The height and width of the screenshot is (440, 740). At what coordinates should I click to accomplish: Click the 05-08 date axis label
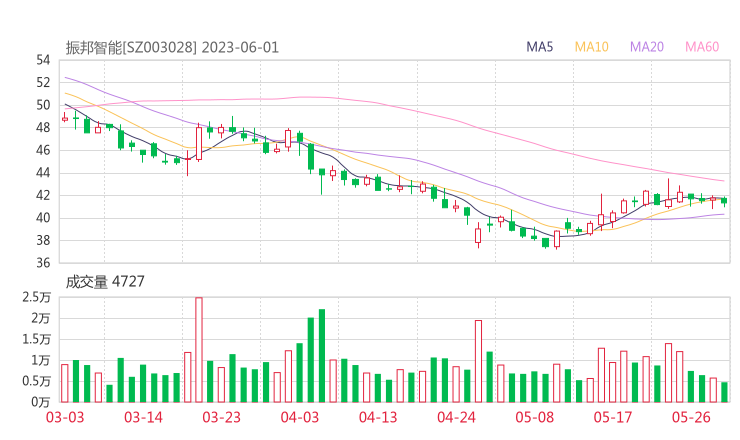click(535, 417)
